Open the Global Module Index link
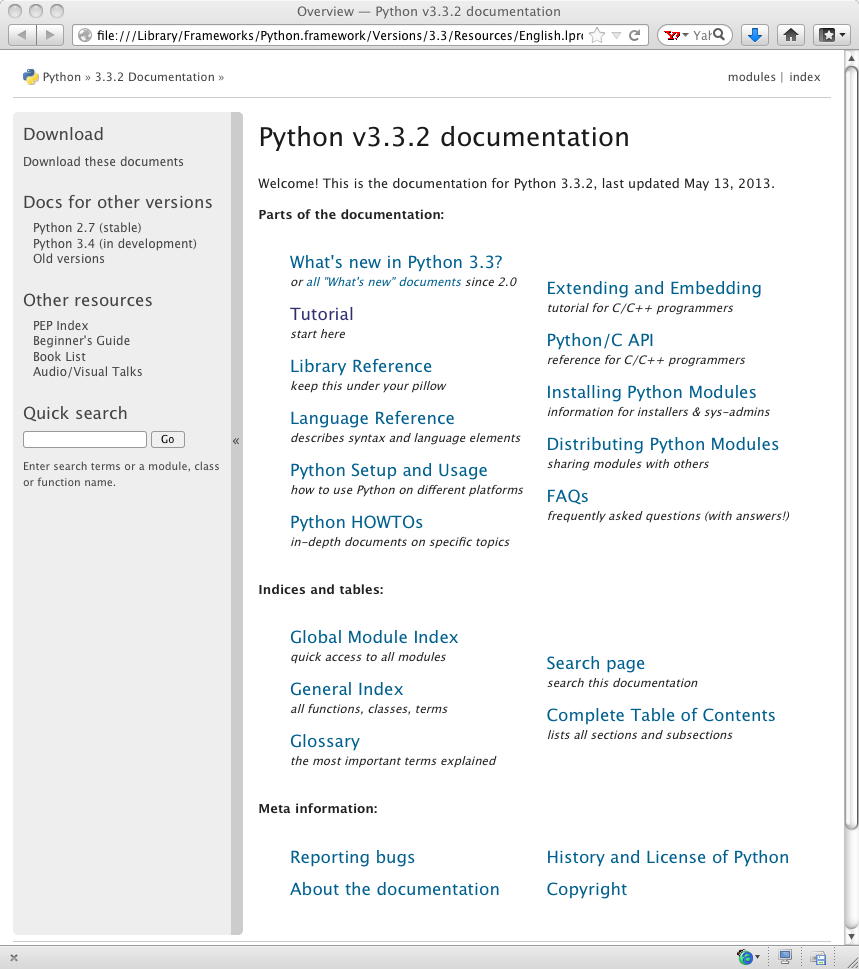Viewport: 859px width, 969px height. [x=374, y=637]
